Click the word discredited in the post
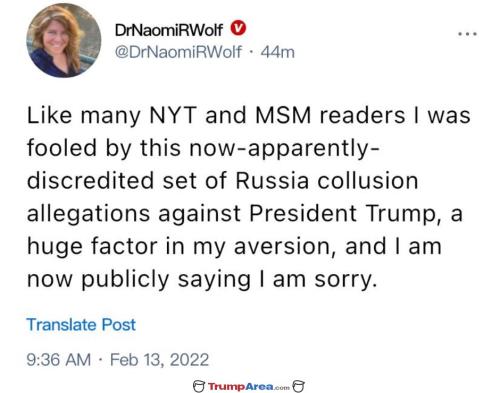This screenshot has width=500, height=393. click(90, 181)
